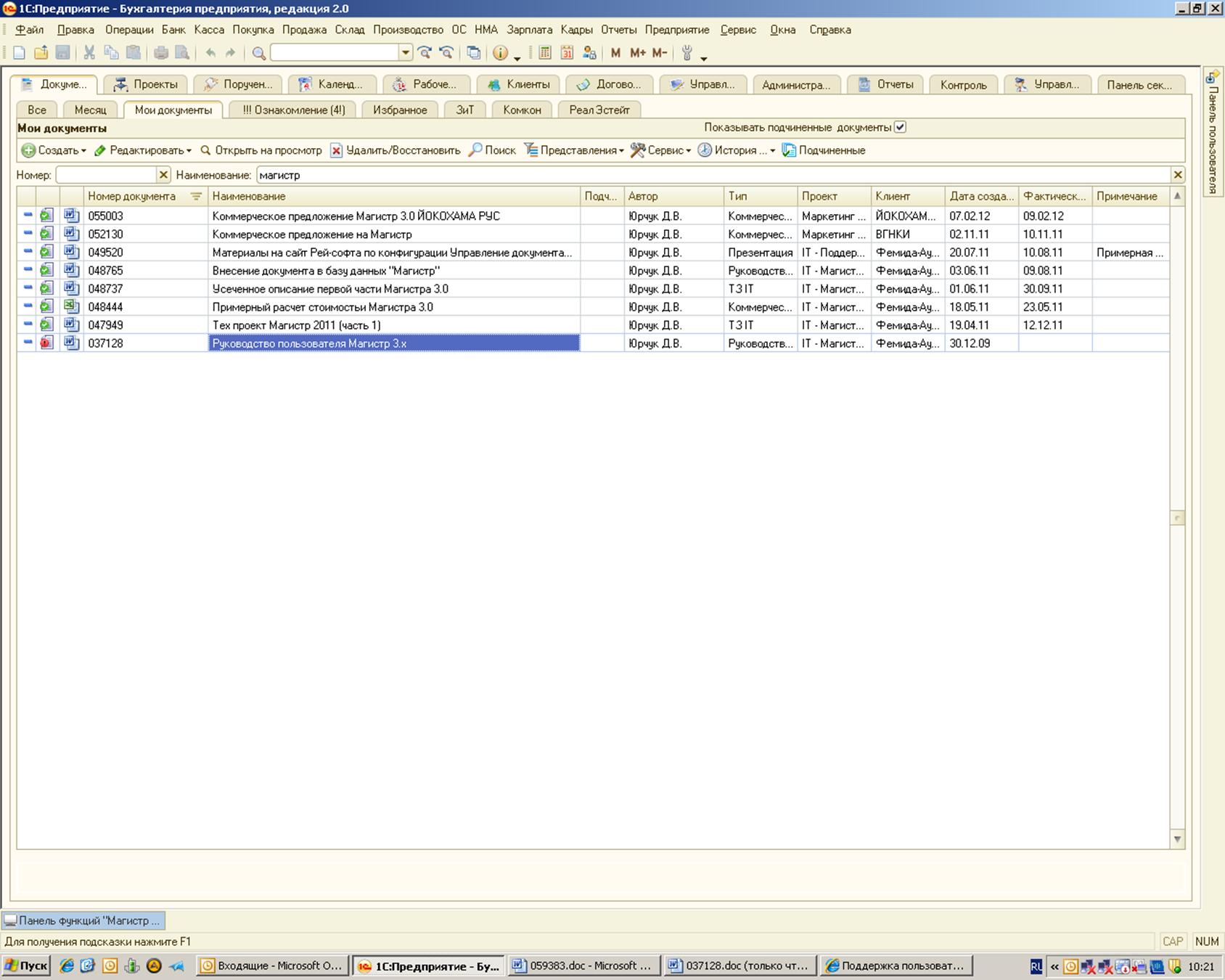The image size is (1225, 980).
Task: Click the sort indicator in Номер документа header
Action: point(196,197)
